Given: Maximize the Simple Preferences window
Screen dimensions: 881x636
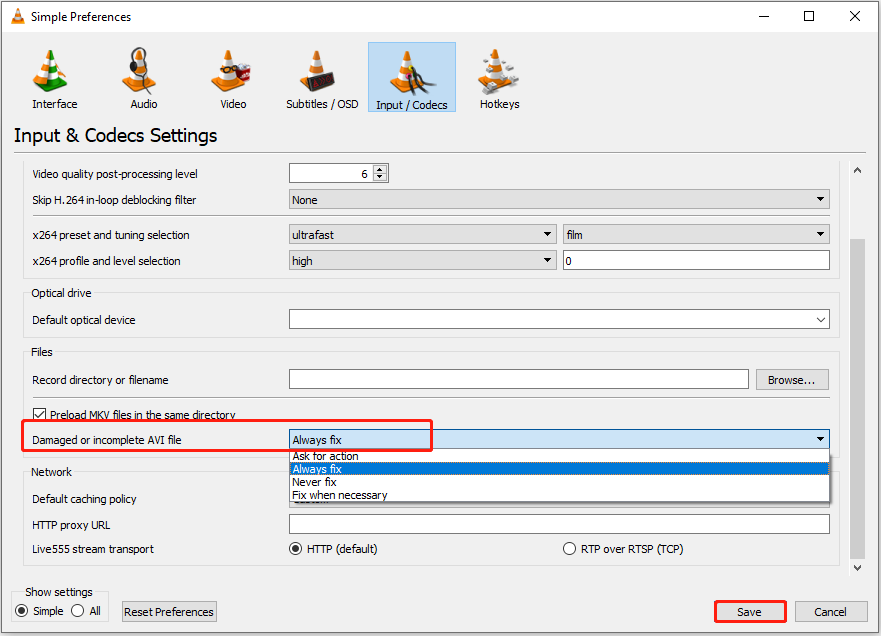Looking at the screenshot, I should [x=809, y=16].
